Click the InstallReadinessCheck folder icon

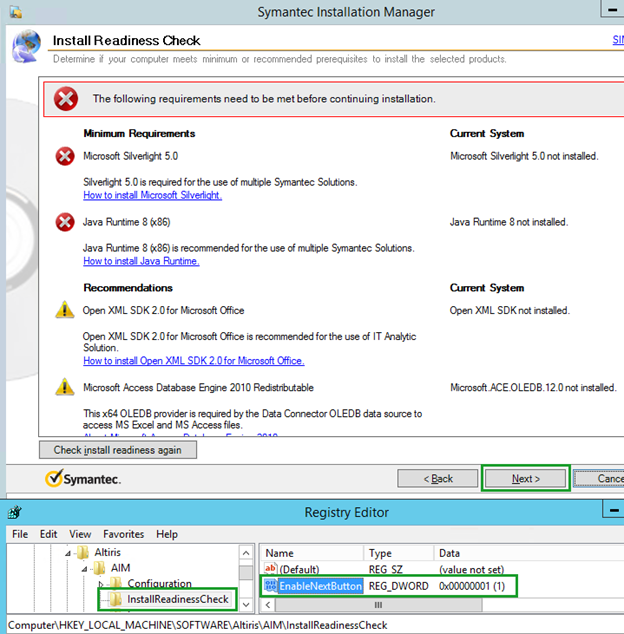tap(116, 599)
